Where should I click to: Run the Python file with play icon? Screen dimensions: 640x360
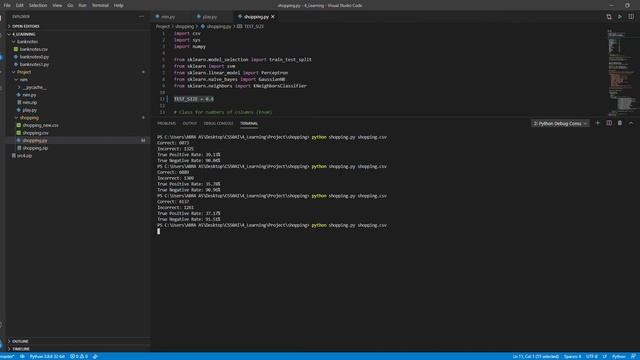pos(620,17)
